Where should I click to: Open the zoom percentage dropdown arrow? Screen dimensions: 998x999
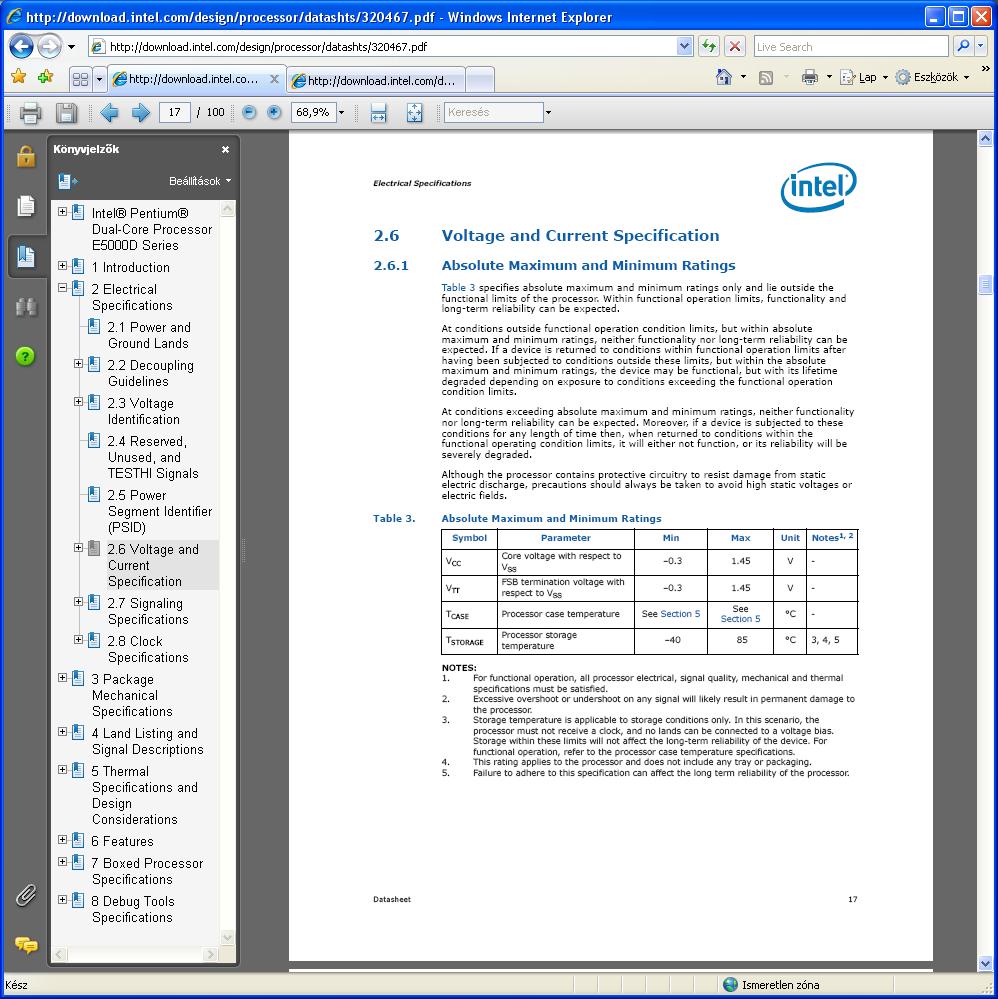(x=342, y=113)
